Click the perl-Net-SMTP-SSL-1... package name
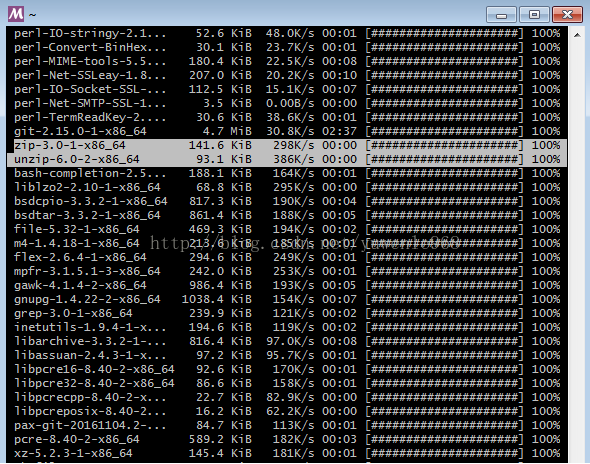590x464 pixels. click(90, 103)
